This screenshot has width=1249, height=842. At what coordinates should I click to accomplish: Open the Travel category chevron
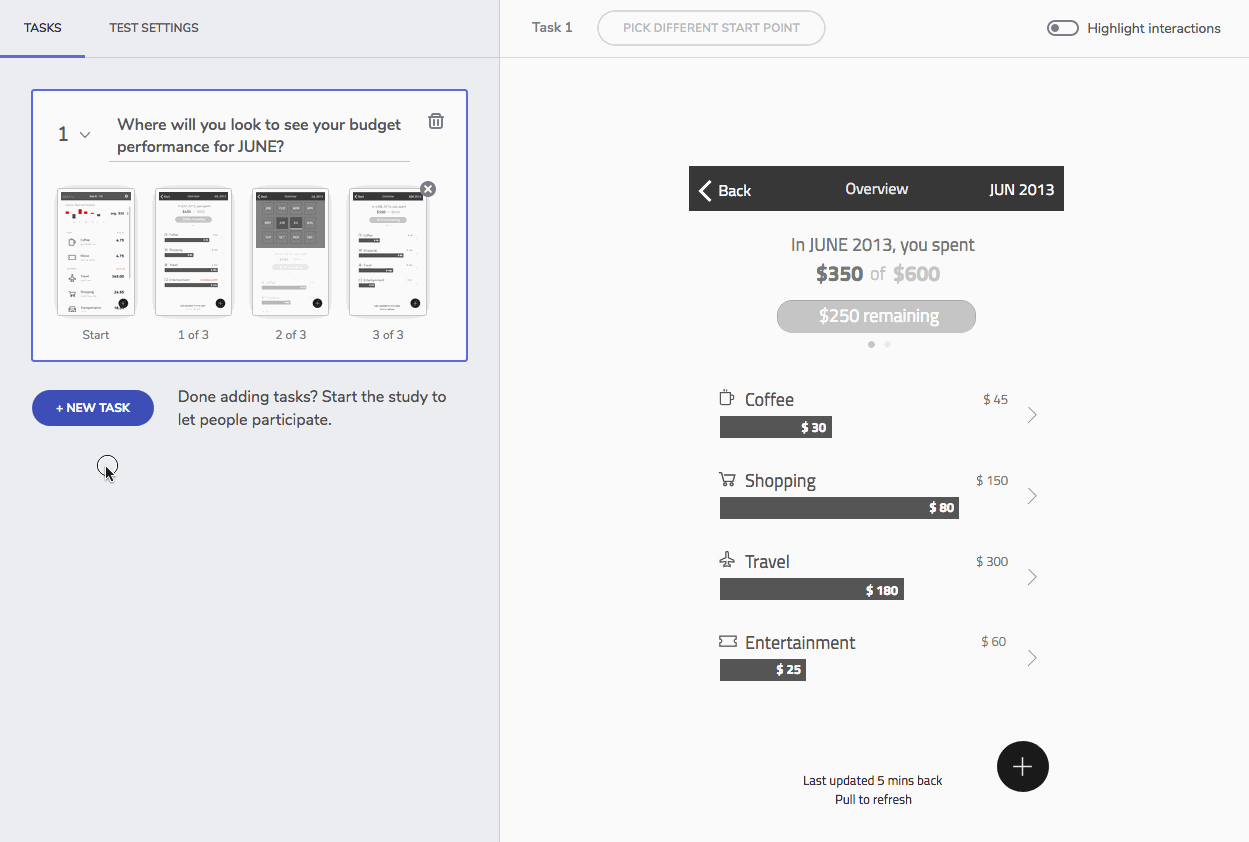[1032, 577]
